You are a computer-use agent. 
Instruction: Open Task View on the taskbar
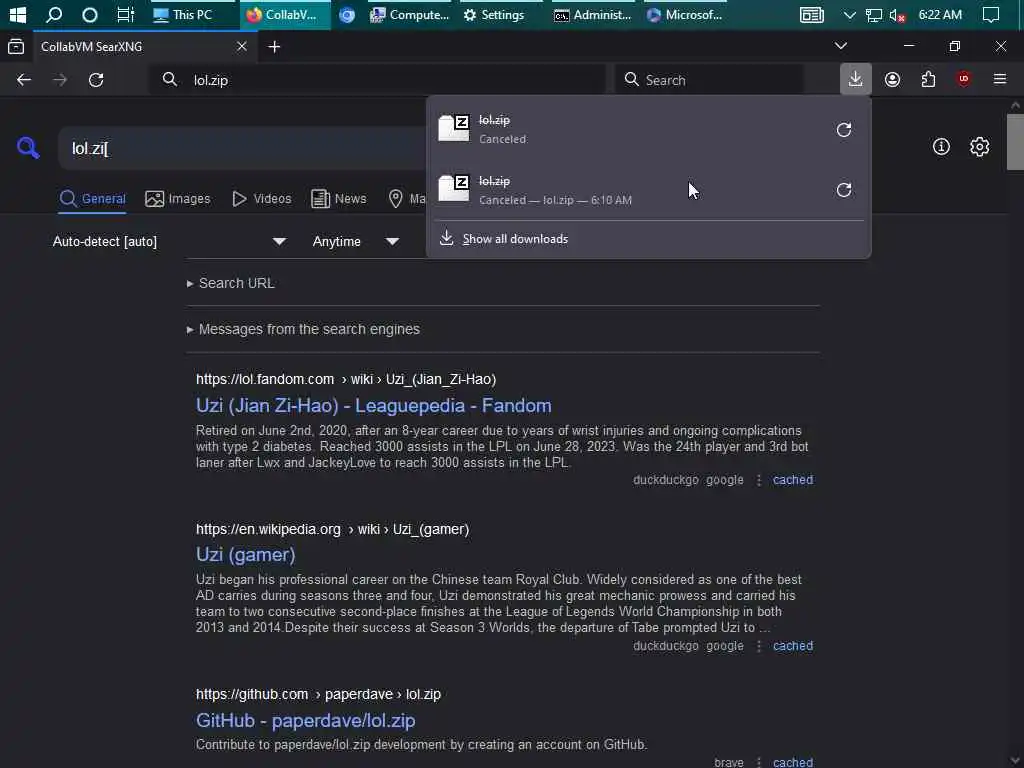pos(125,14)
